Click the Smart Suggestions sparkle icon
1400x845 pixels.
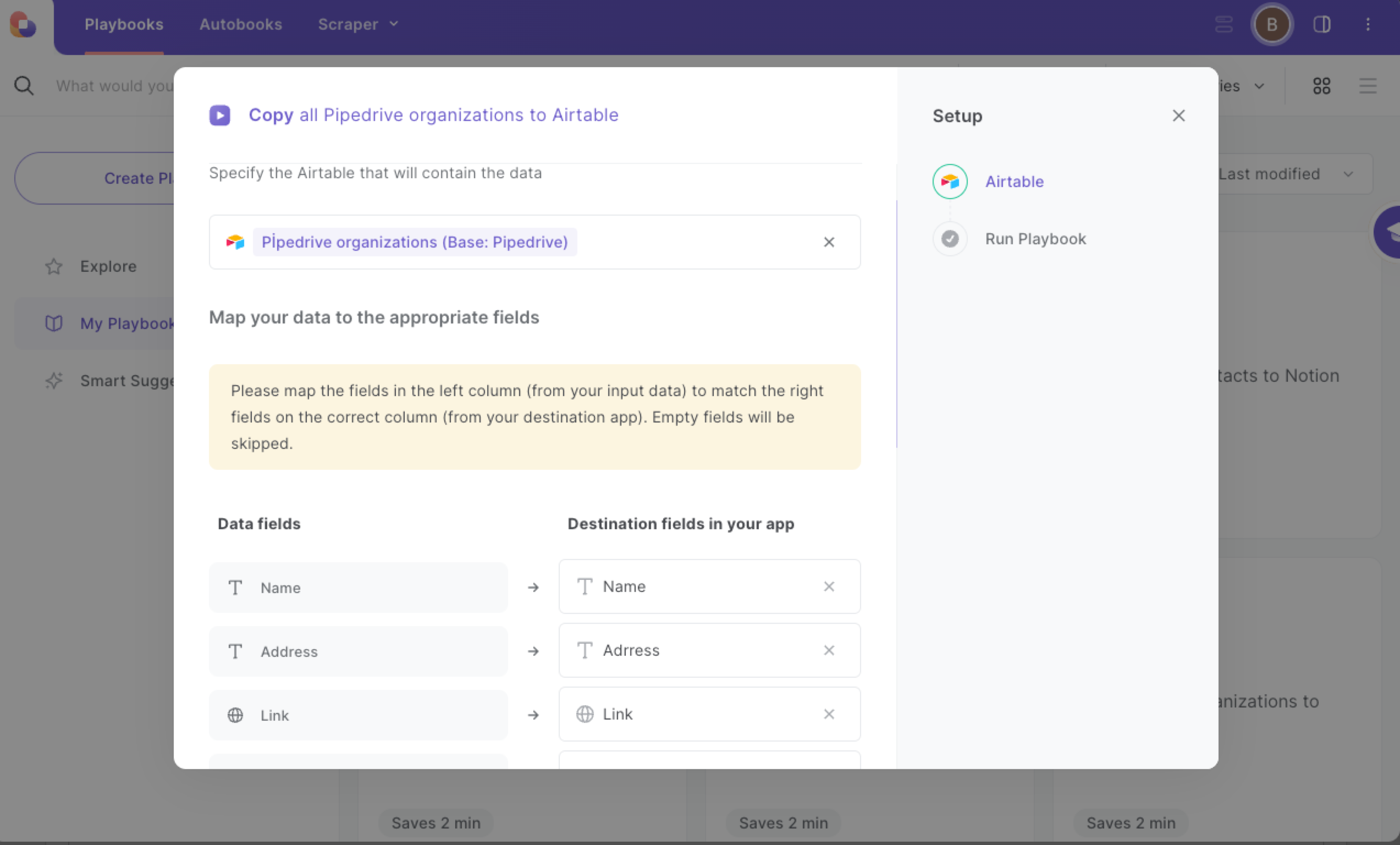(x=53, y=380)
